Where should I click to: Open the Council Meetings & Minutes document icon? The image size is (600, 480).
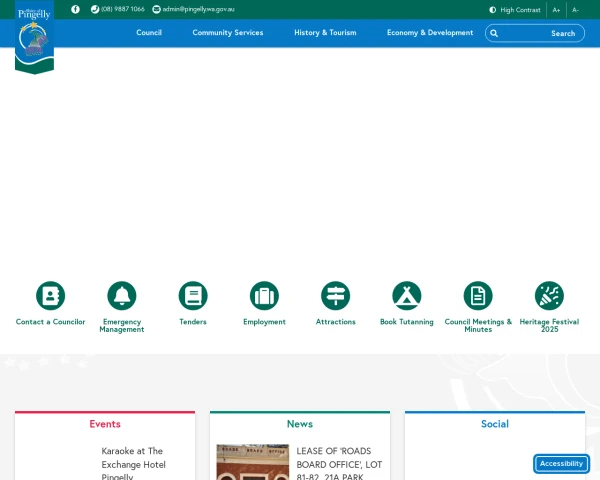point(478,296)
